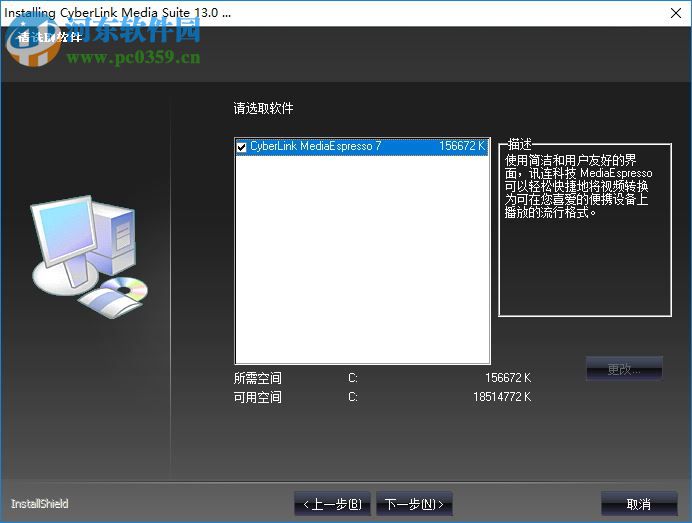Select the CyberLink MediaEspresso 7 list row
692x523 pixels.
[x=362, y=147]
